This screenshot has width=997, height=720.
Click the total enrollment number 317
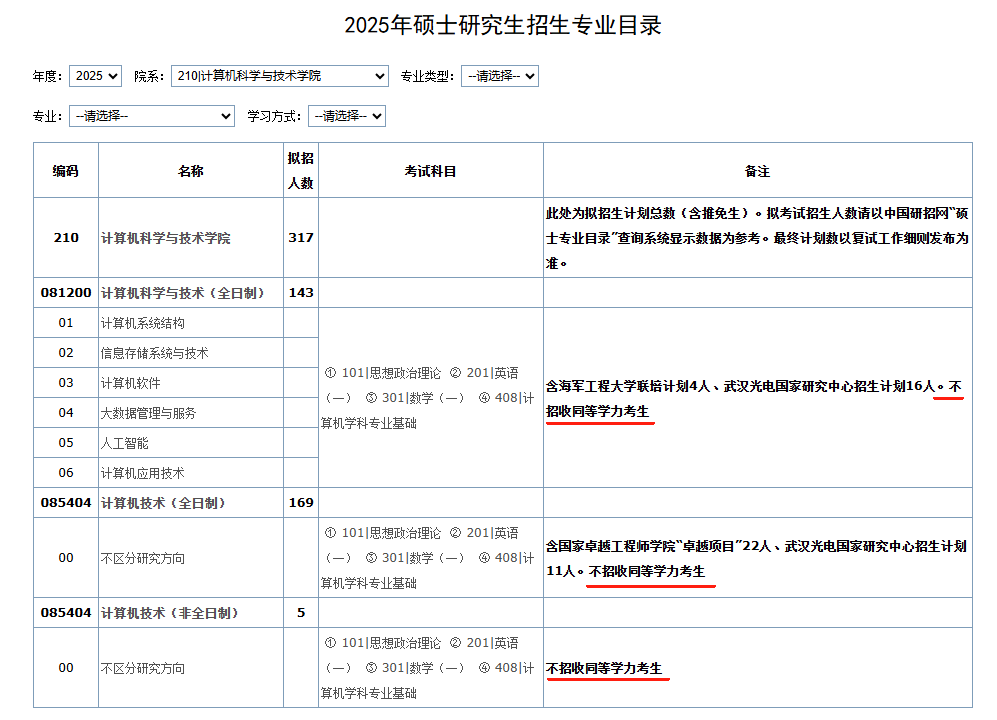[x=300, y=238]
